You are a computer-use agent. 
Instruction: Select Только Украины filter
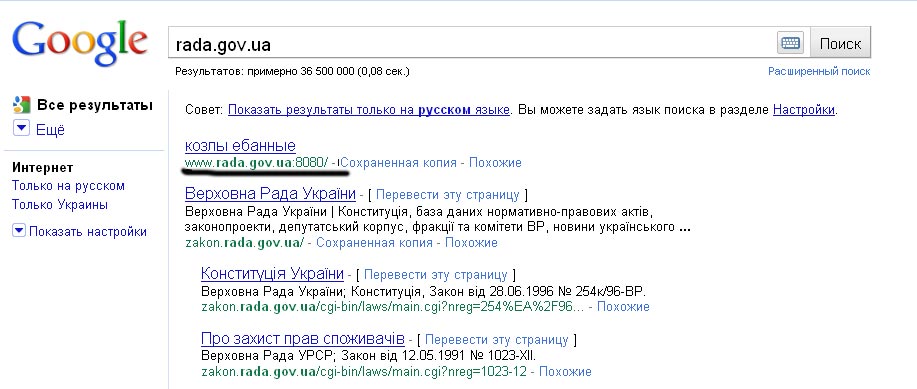(x=60, y=205)
